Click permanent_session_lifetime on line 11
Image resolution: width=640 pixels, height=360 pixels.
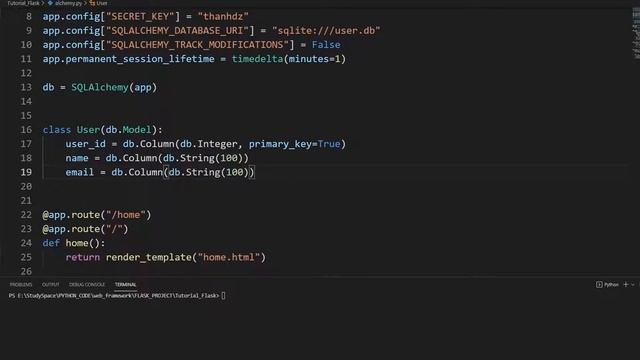coord(140,59)
